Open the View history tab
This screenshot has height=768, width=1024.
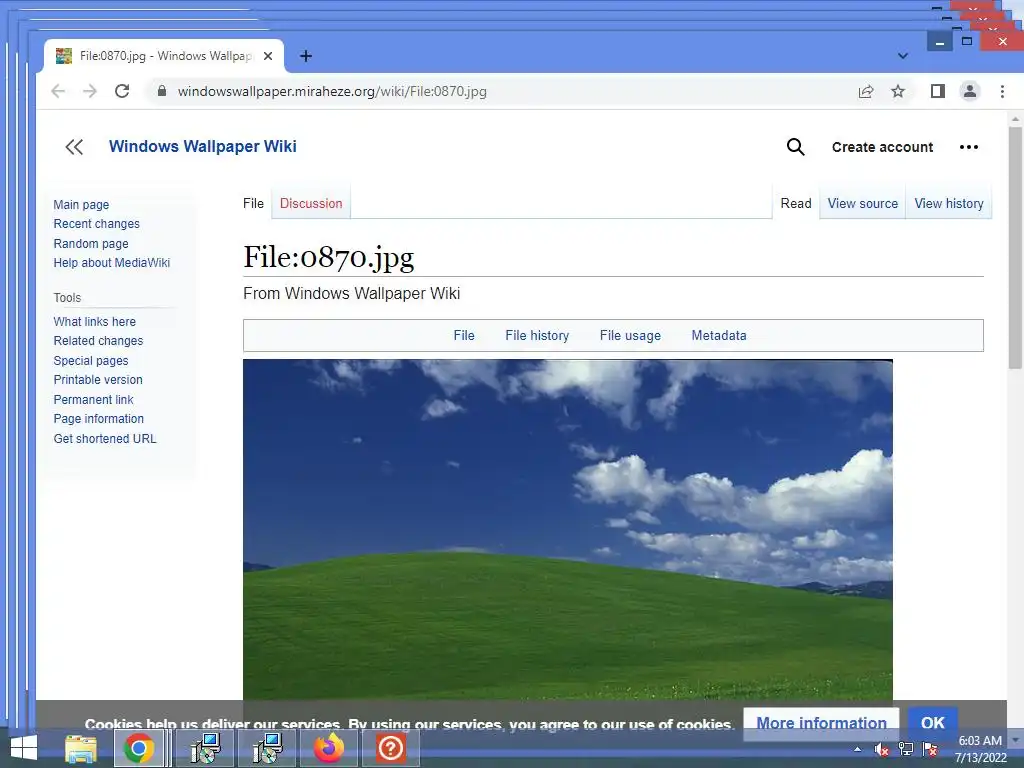[949, 203]
